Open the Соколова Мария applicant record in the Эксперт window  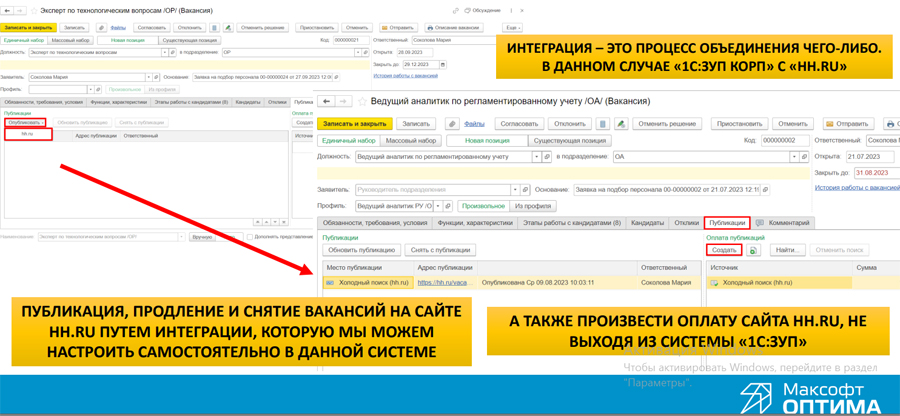157,76
